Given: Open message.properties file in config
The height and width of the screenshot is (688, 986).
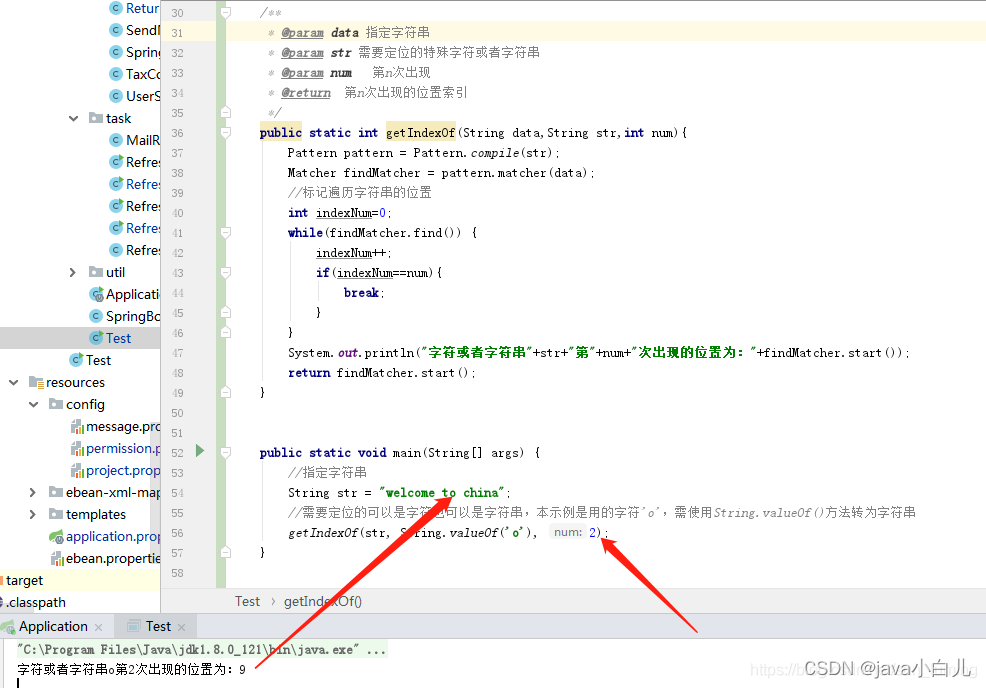Looking at the screenshot, I should pos(123,426).
